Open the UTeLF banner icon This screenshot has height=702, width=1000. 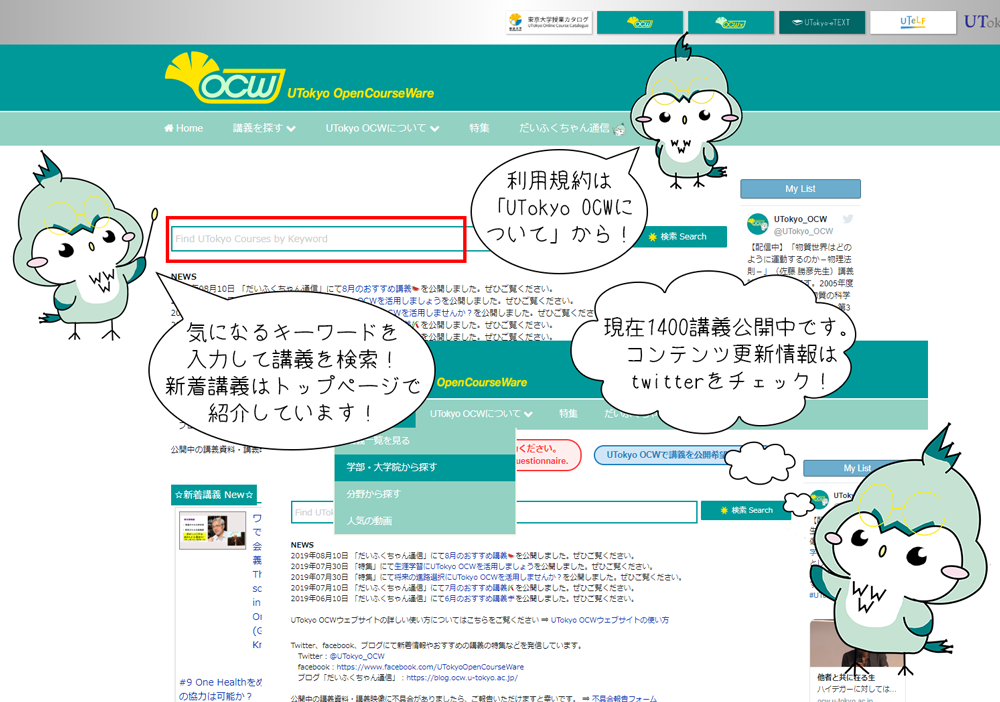coord(913,22)
